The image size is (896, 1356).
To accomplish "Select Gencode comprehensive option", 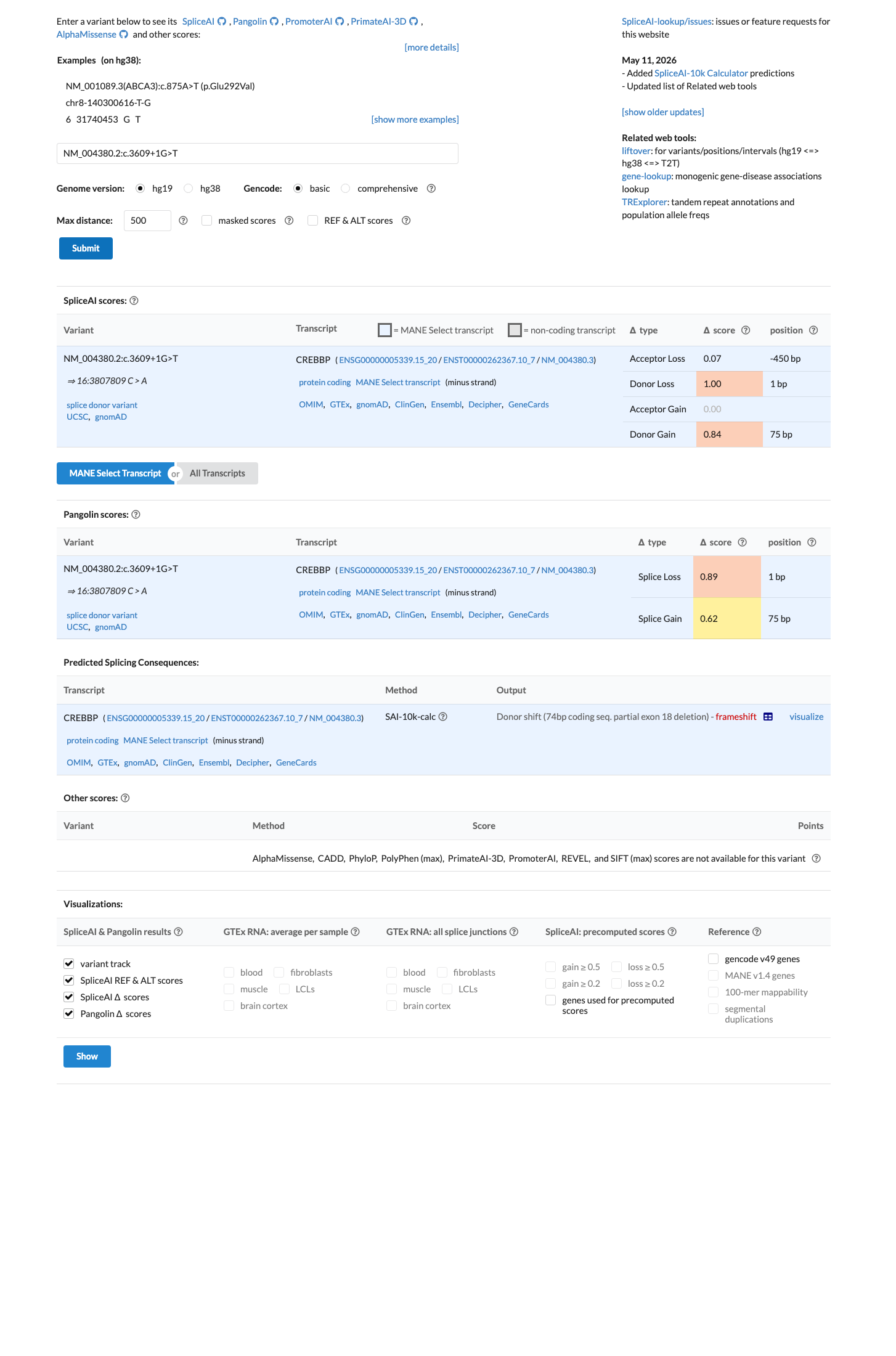I will pos(346,189).
